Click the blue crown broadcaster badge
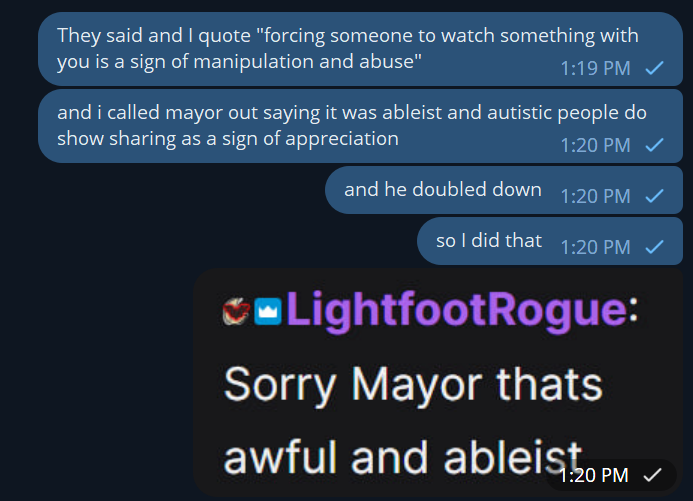 (268, 311)
